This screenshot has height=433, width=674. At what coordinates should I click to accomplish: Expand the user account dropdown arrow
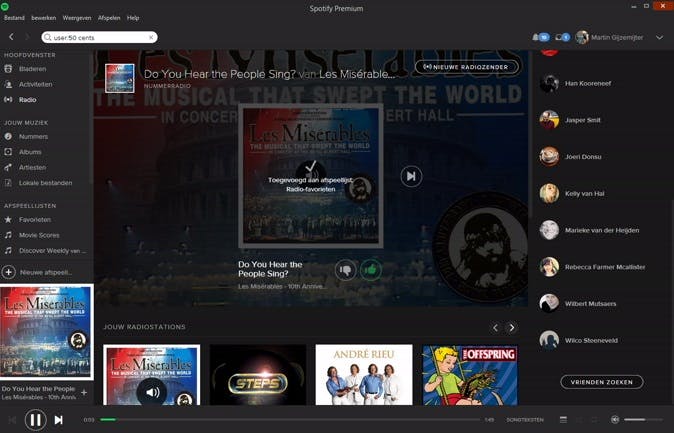click(659, 38)
